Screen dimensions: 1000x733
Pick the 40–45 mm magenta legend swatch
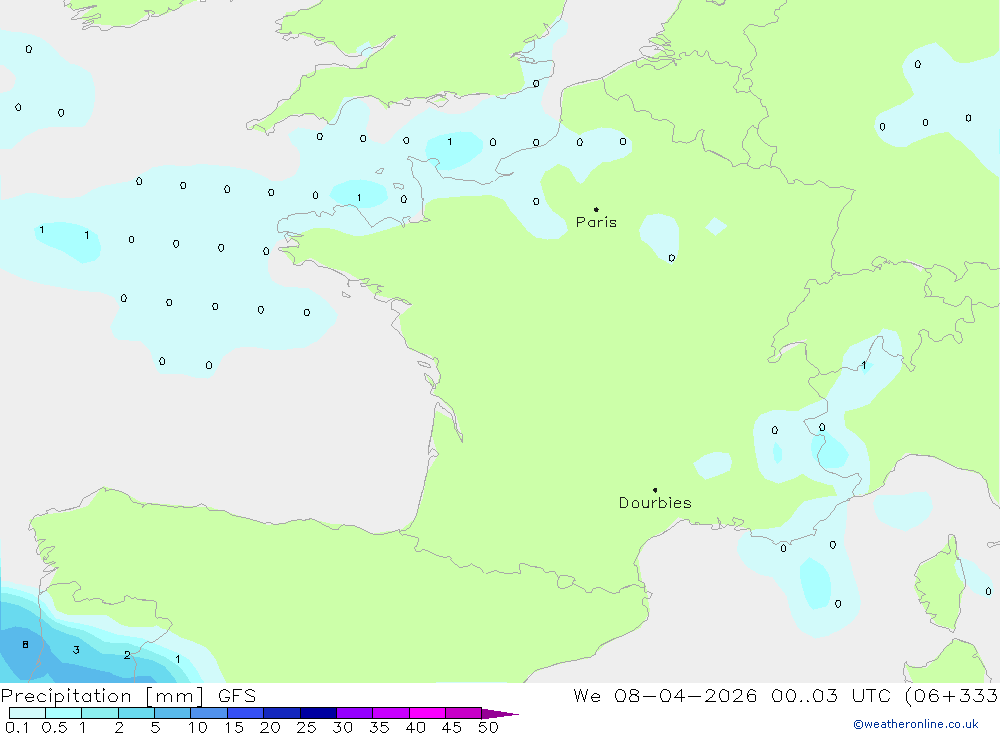[427, 713]
